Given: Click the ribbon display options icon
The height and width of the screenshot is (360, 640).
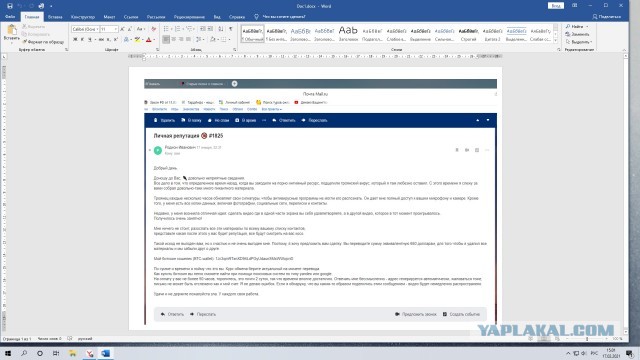Looking at the screenshot, I should pos(575,6).
